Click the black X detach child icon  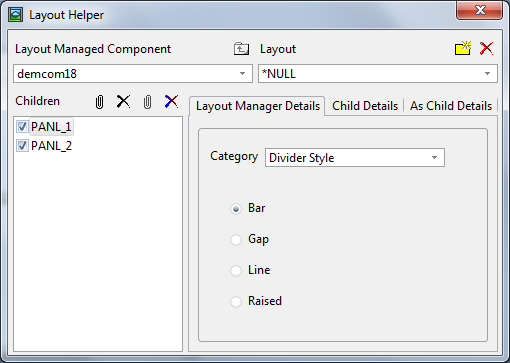[123, 101]
